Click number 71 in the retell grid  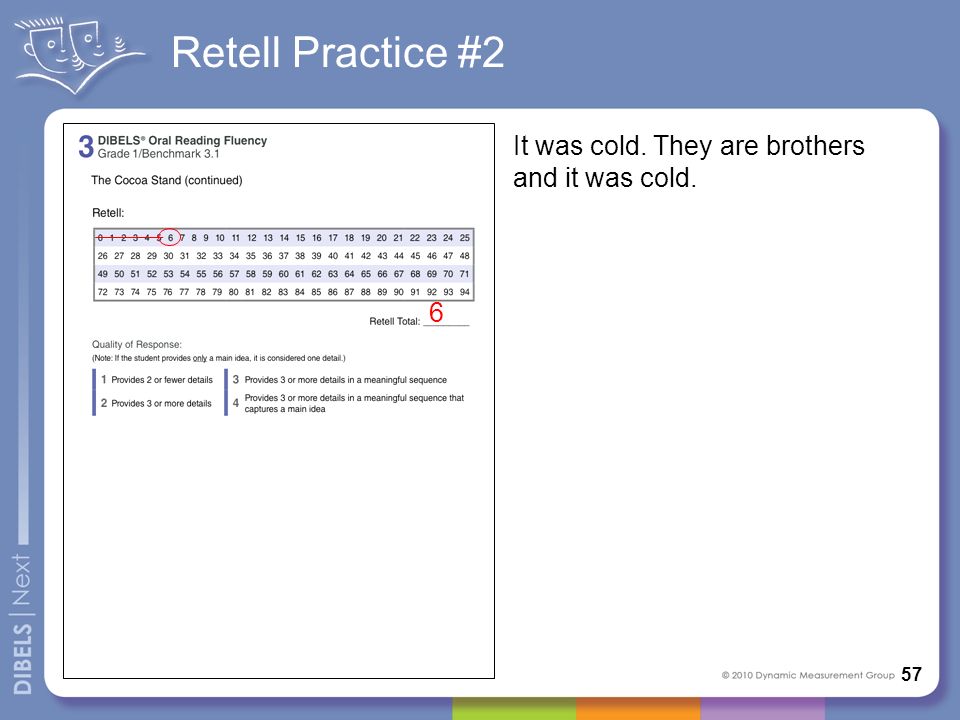click(465, 274)
